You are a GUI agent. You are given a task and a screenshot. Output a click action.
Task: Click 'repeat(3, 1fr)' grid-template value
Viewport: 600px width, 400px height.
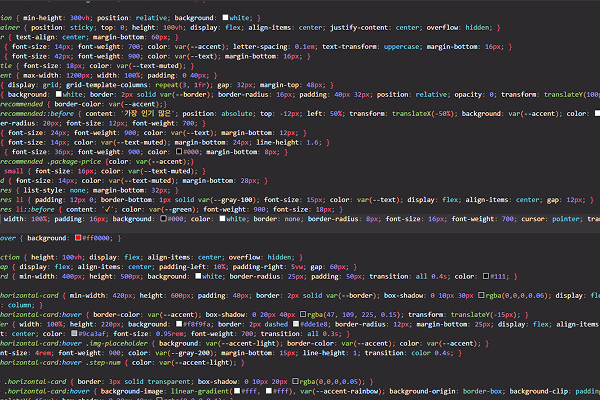(183, 85)
